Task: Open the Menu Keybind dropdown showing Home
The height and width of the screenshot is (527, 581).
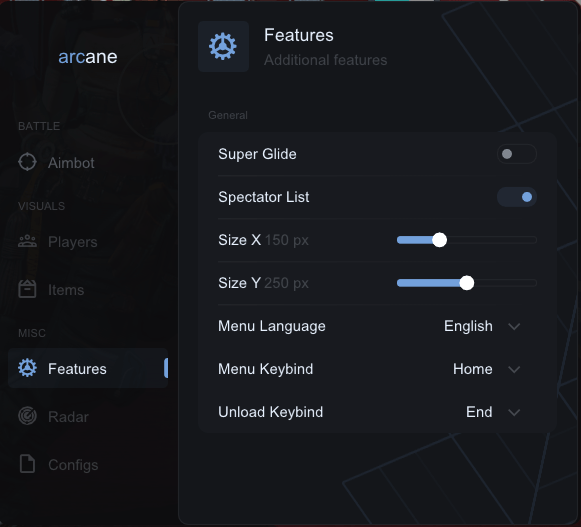Action: 486,369
